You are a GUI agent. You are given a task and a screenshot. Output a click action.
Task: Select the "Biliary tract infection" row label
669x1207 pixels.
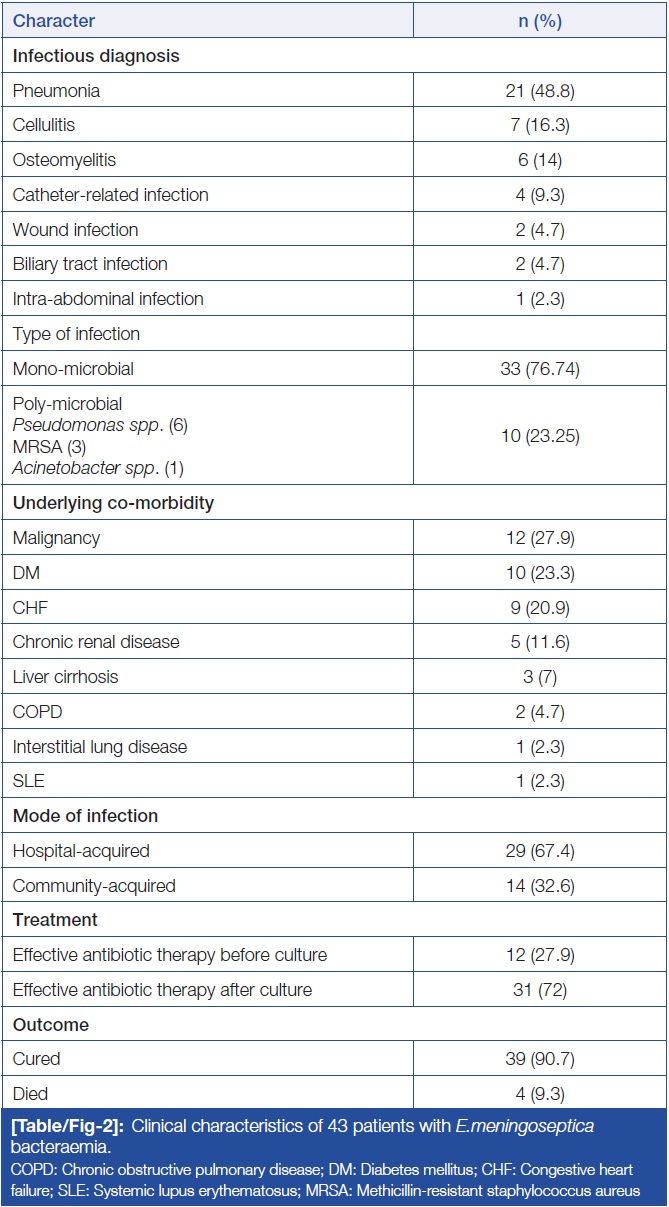click(x=90, y=264)
